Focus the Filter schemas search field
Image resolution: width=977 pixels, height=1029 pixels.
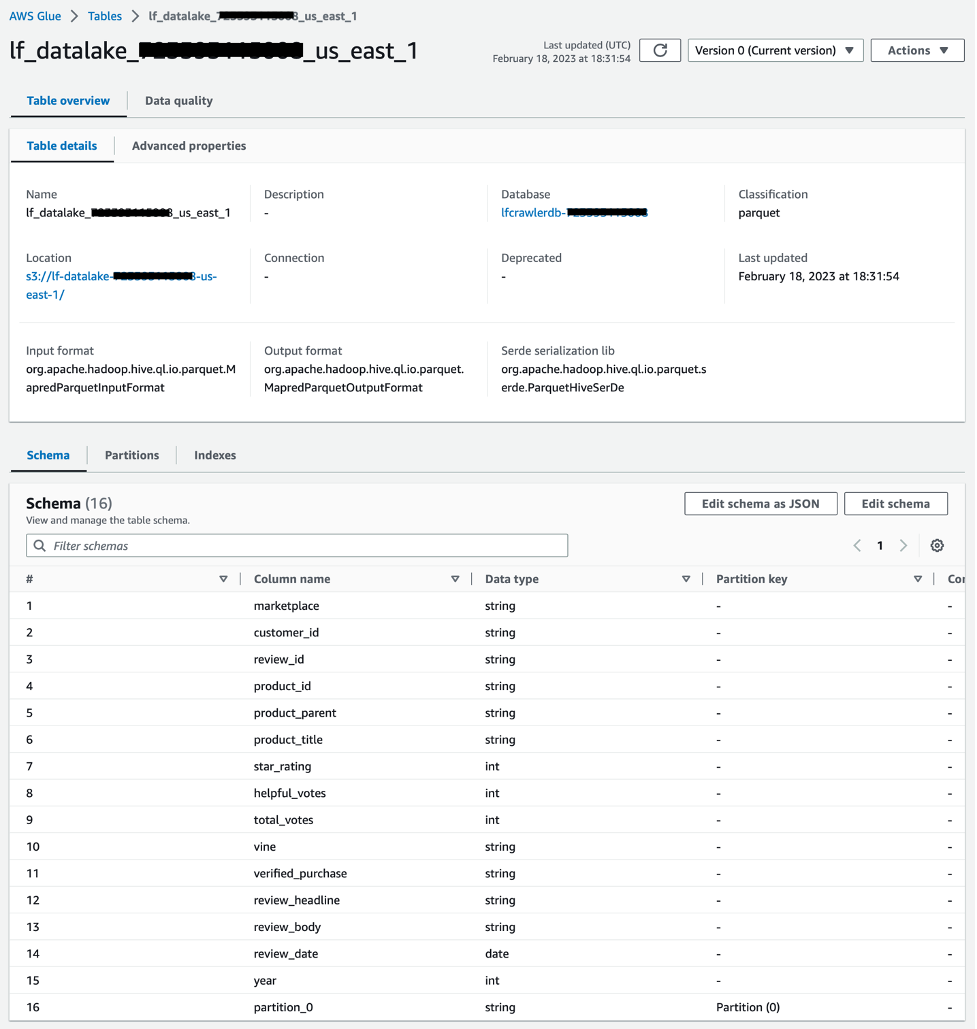tap(297, 547)
